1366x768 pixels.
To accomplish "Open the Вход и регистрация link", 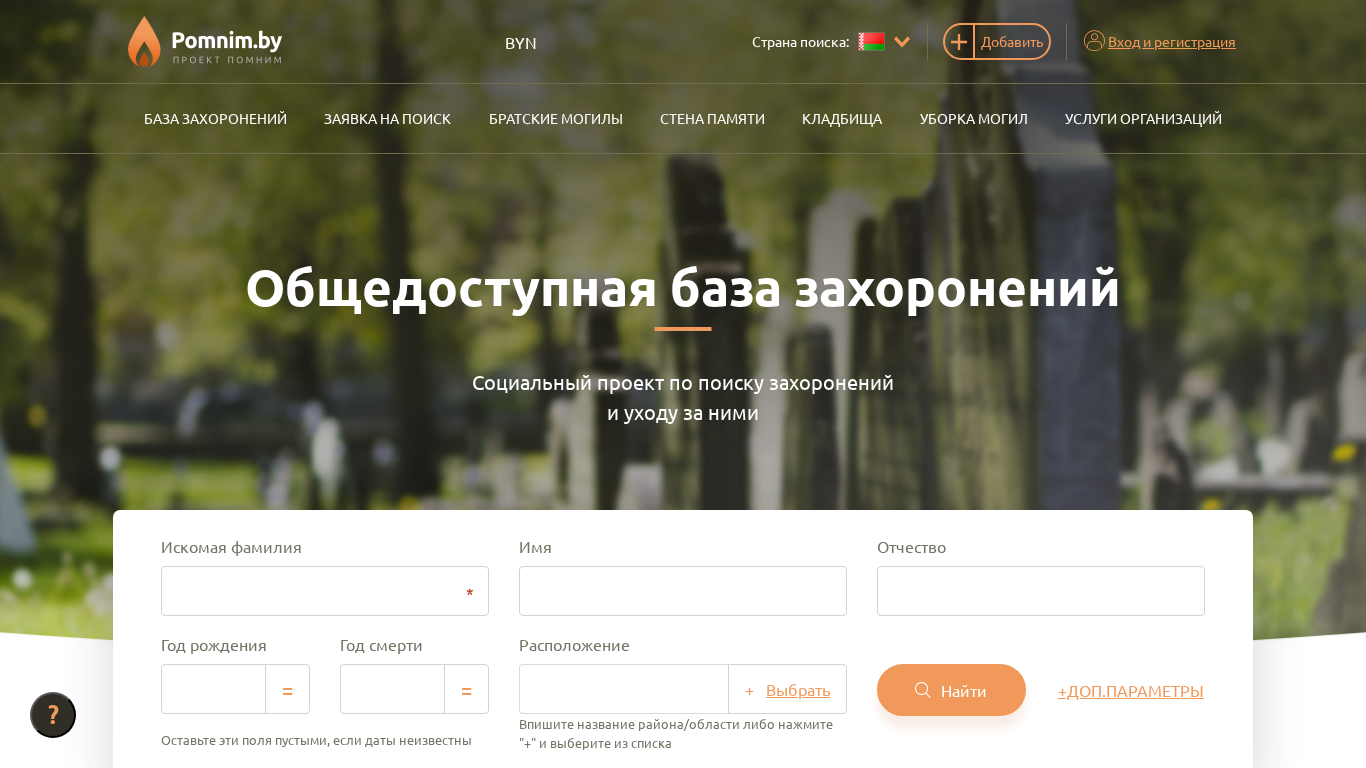I will click(x=1171, y=42).
